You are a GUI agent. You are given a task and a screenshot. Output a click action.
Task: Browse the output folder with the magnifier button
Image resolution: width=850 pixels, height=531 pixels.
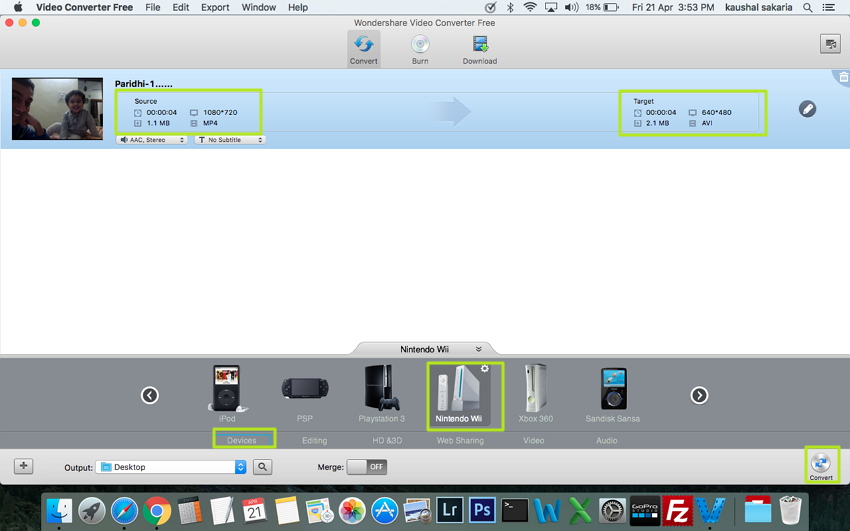coord(262,467)
